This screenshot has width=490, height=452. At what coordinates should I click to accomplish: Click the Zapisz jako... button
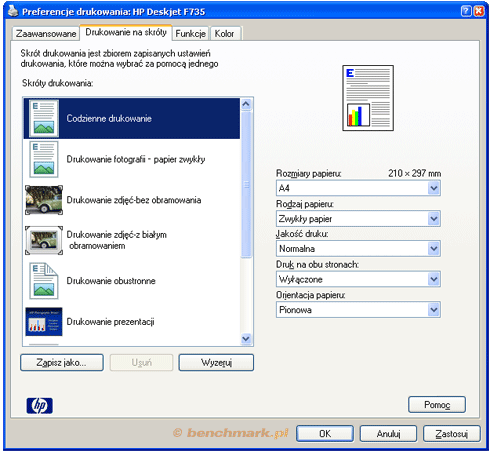[x=62, y=362]
